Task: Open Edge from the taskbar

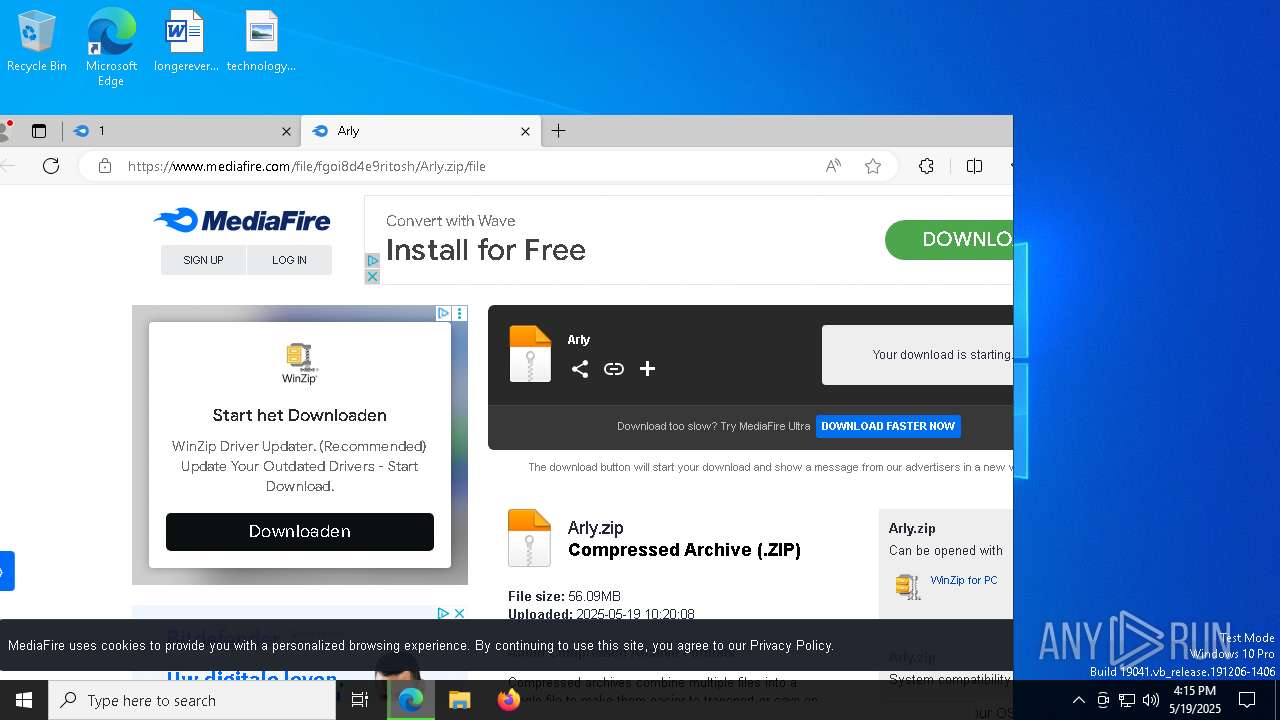Action: click(x=411, y=700)
